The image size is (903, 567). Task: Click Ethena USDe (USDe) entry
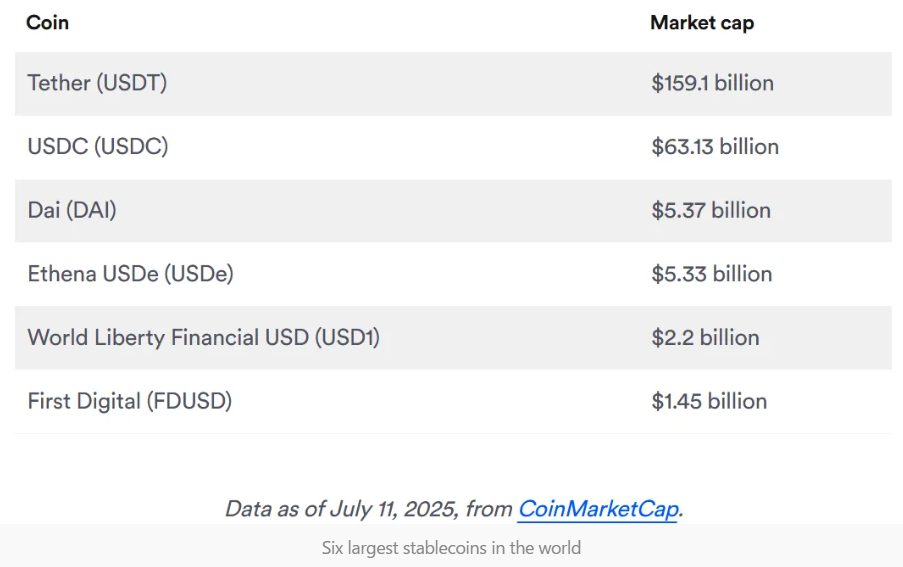(x=131, y=274)
